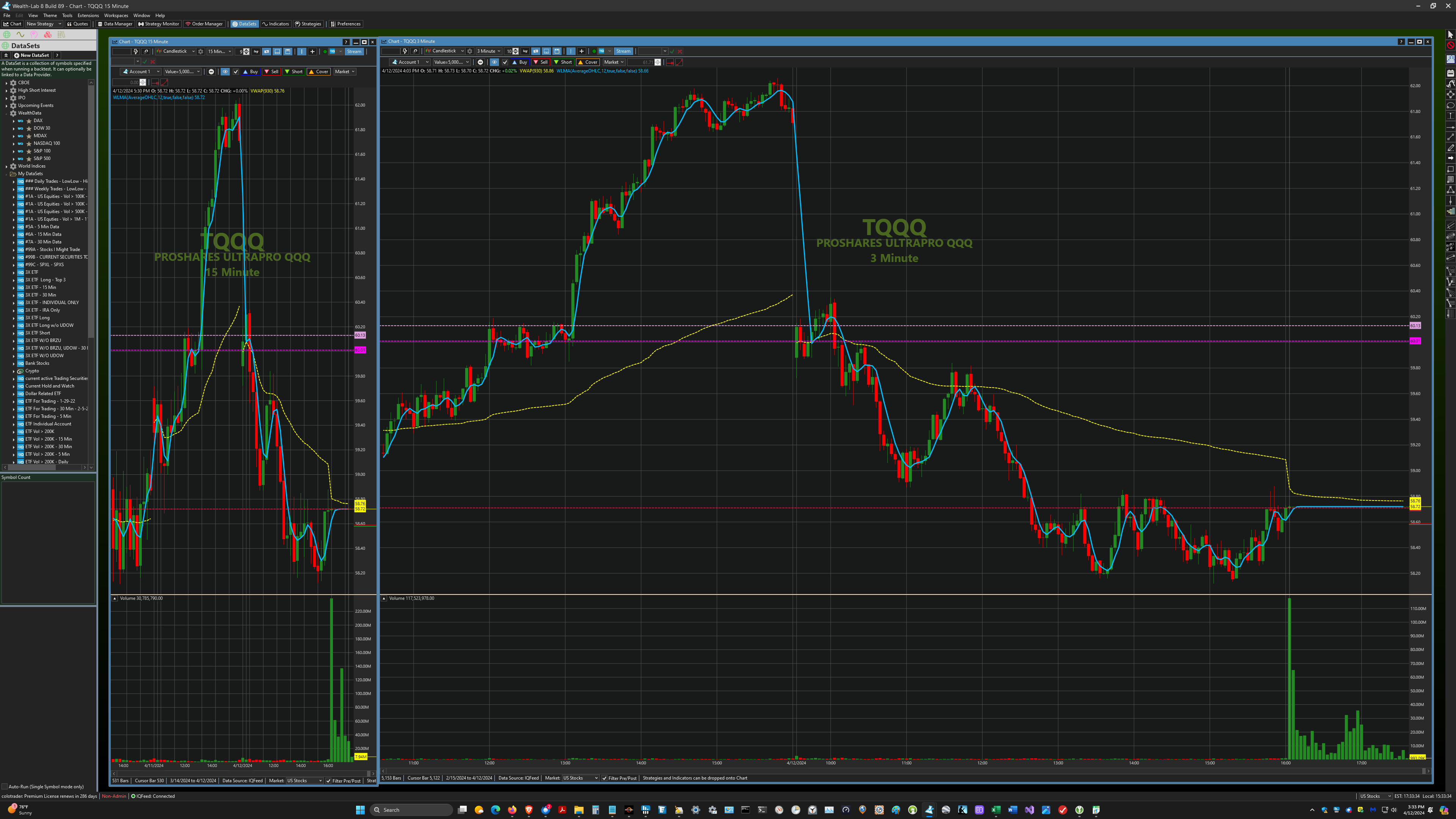Click lightning bolt icon in 3 Minute chart

405,51
